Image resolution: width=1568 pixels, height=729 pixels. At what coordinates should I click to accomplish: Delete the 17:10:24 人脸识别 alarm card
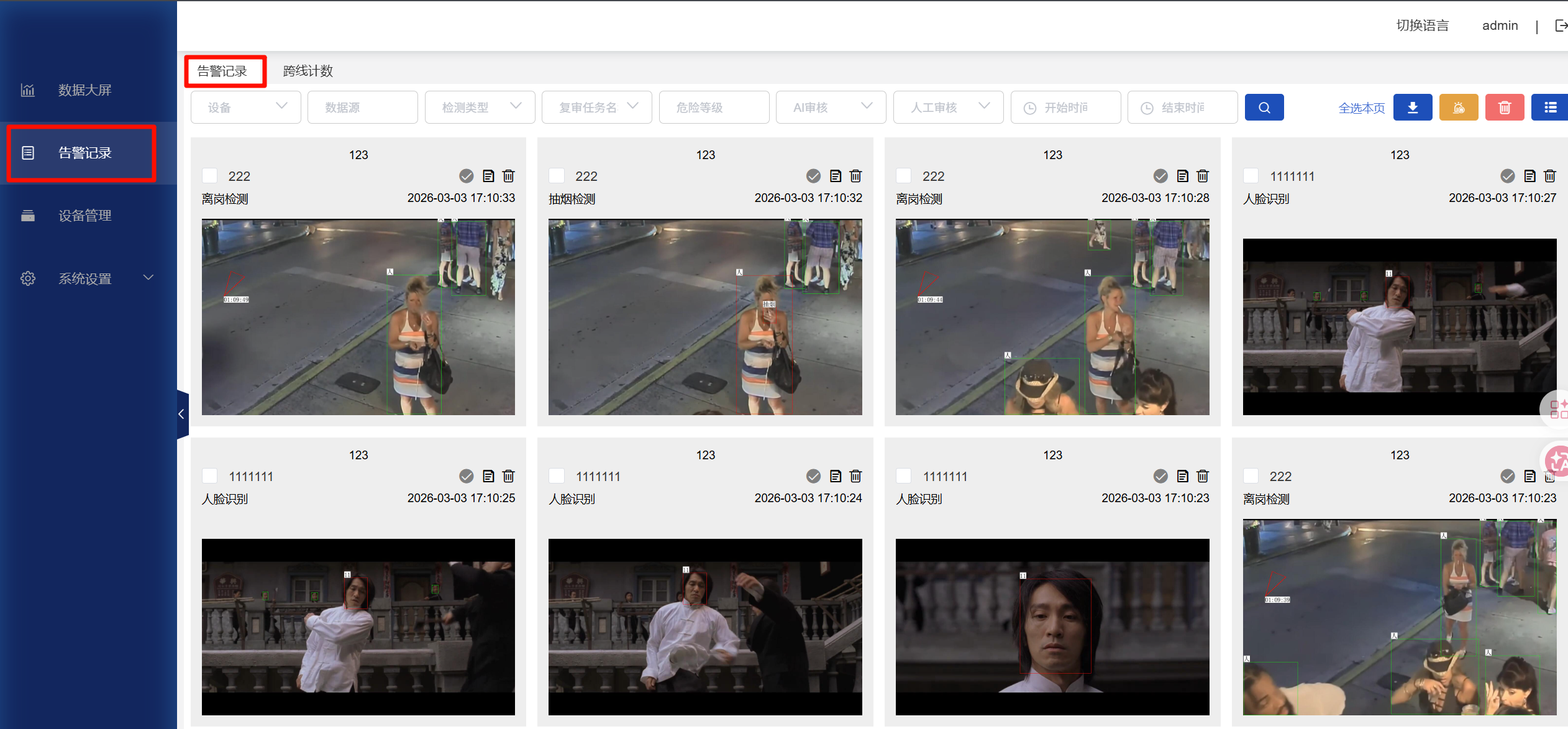pyautogui.click(x=855, y=476)
